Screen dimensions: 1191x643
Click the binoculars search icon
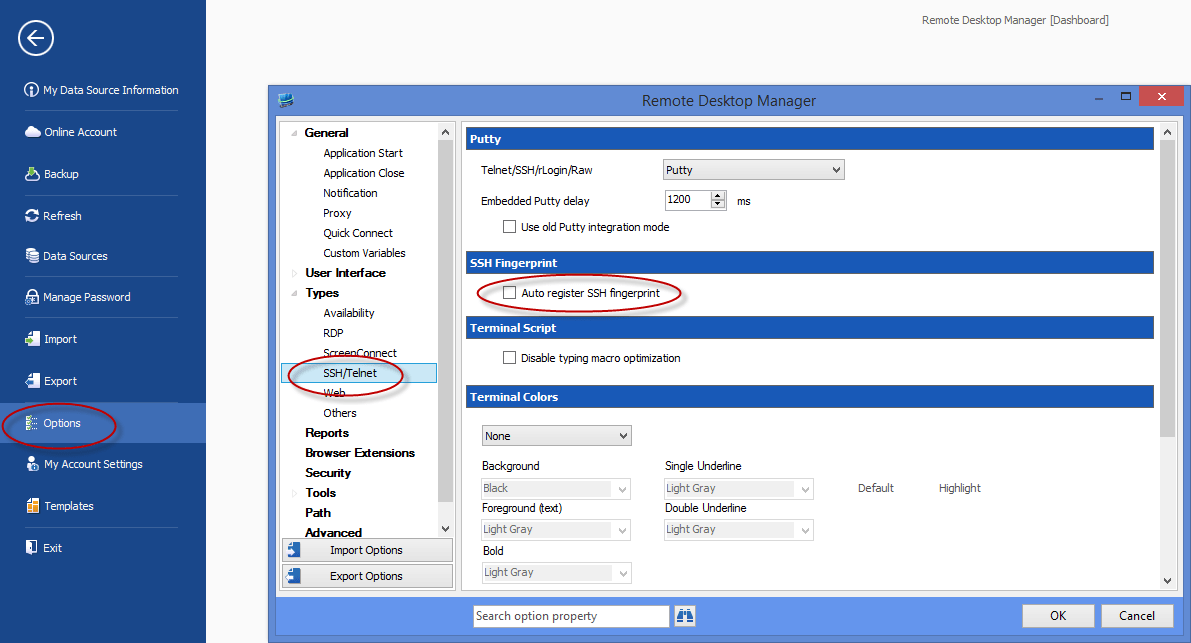(x=684, y=615)
